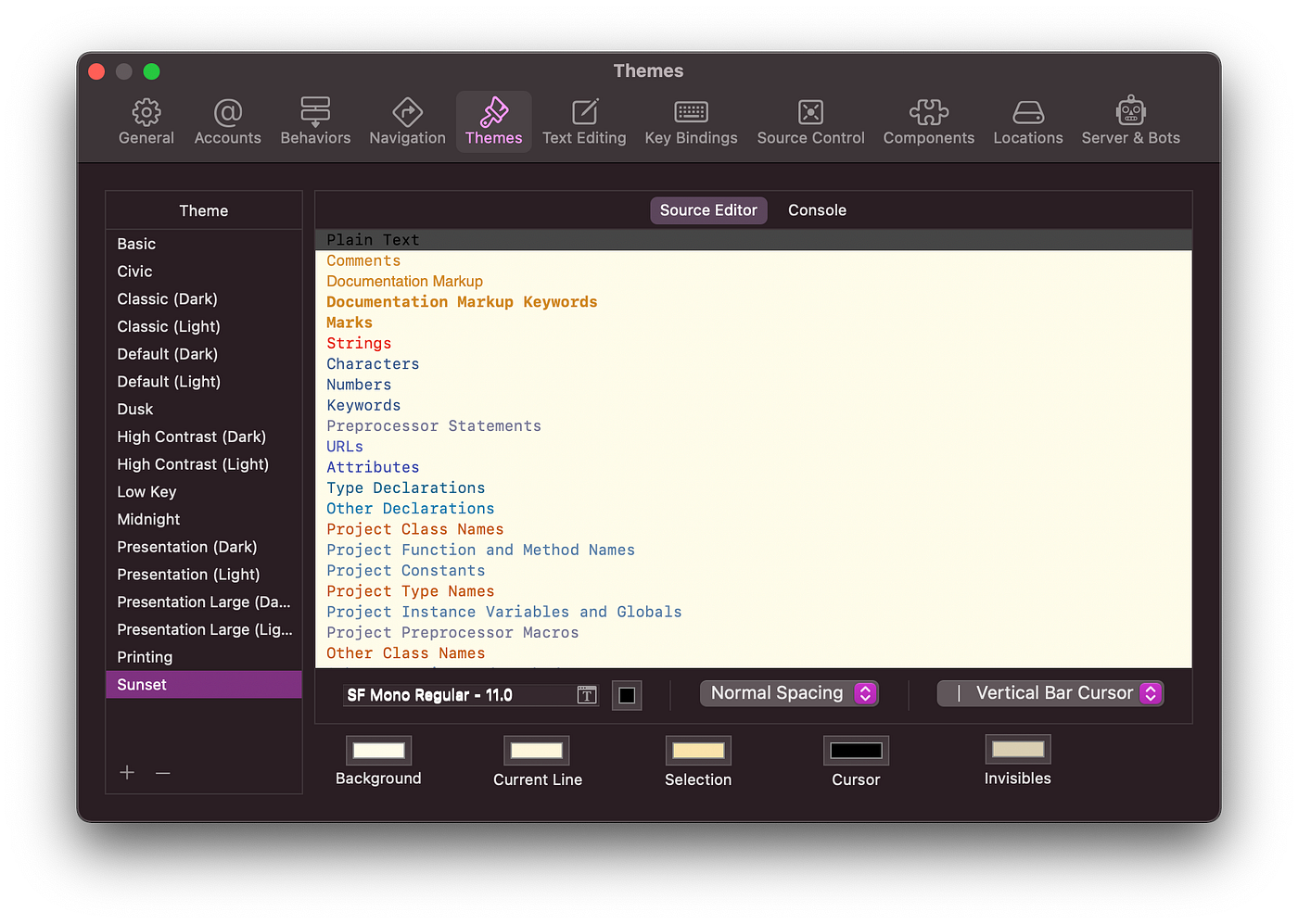The height and width of the screenshot is (924, 1298).
Task: Select the Project Type Names row
Action: (x=753, y=591)
